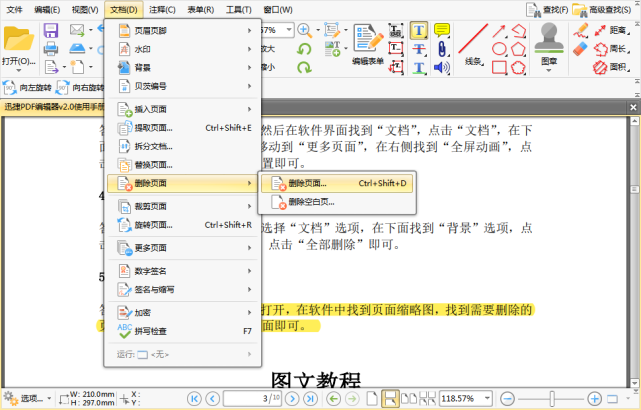Go to previous page button

(x=213, y=398)
